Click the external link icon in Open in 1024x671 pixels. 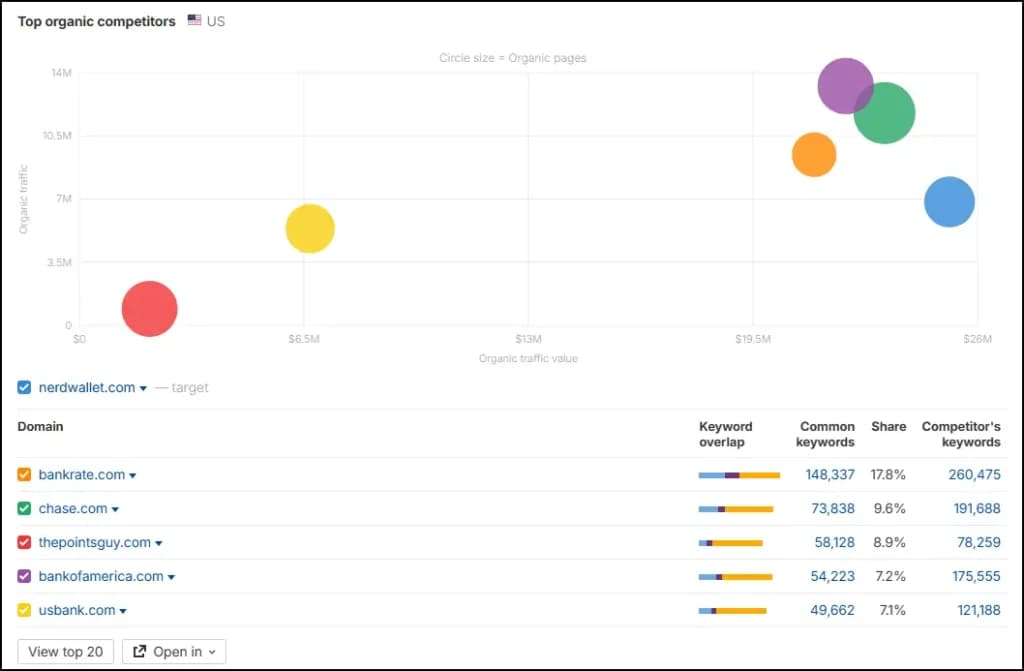click(x=139, y=651)
